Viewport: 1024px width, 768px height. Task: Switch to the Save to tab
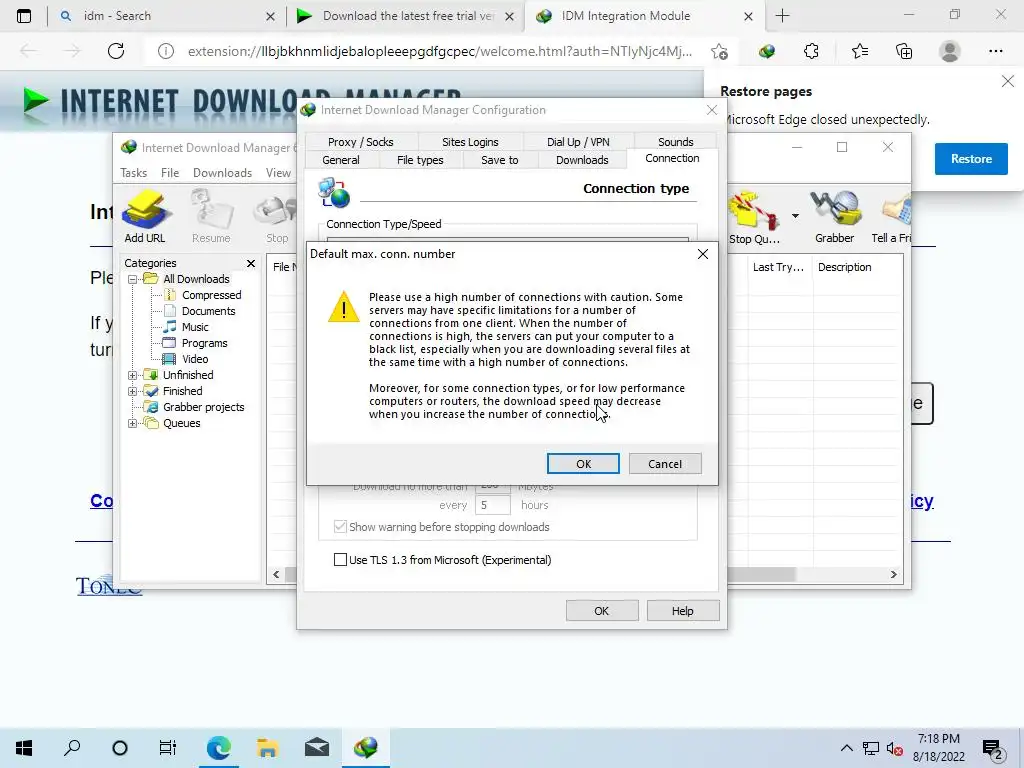pyautogui.click(x=500, y=160)
